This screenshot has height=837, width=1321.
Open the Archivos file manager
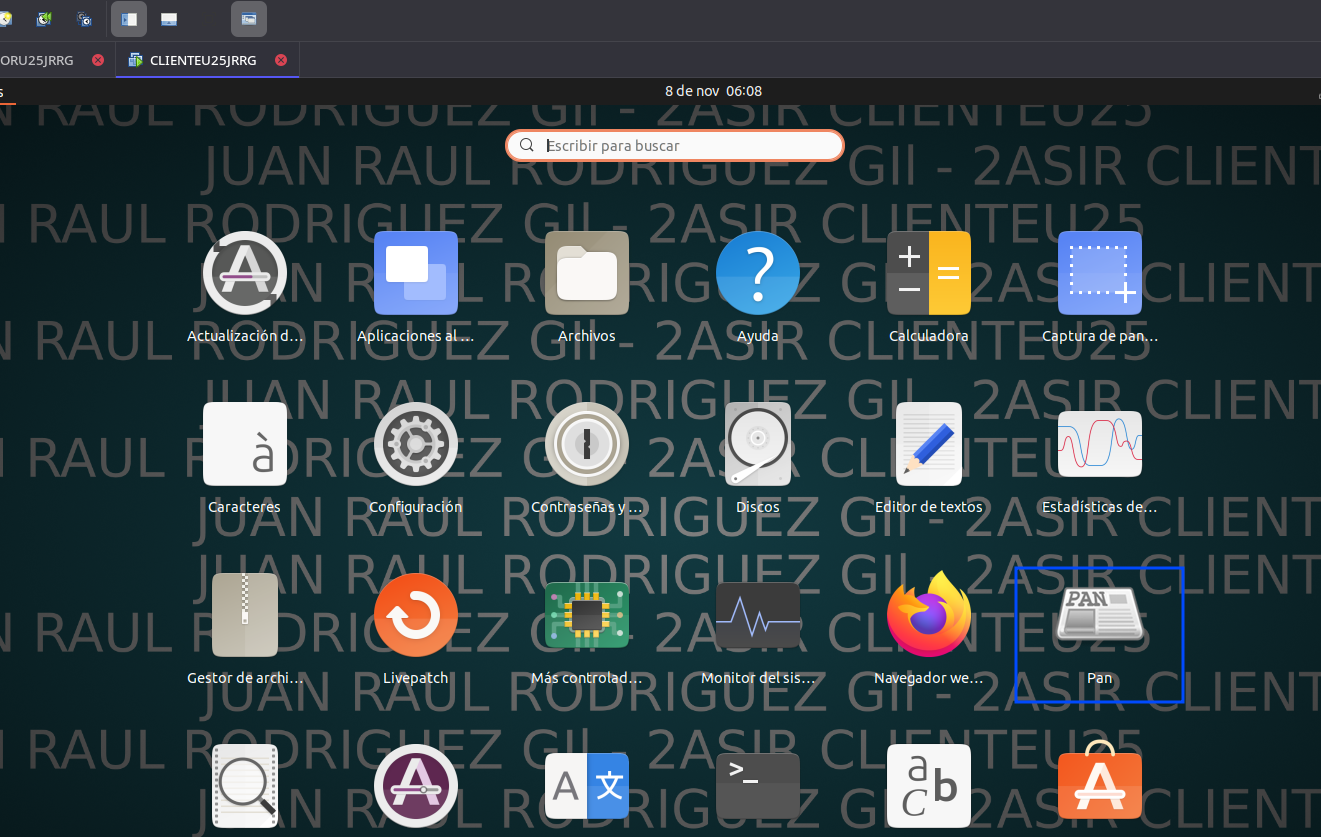coord(587,273)
